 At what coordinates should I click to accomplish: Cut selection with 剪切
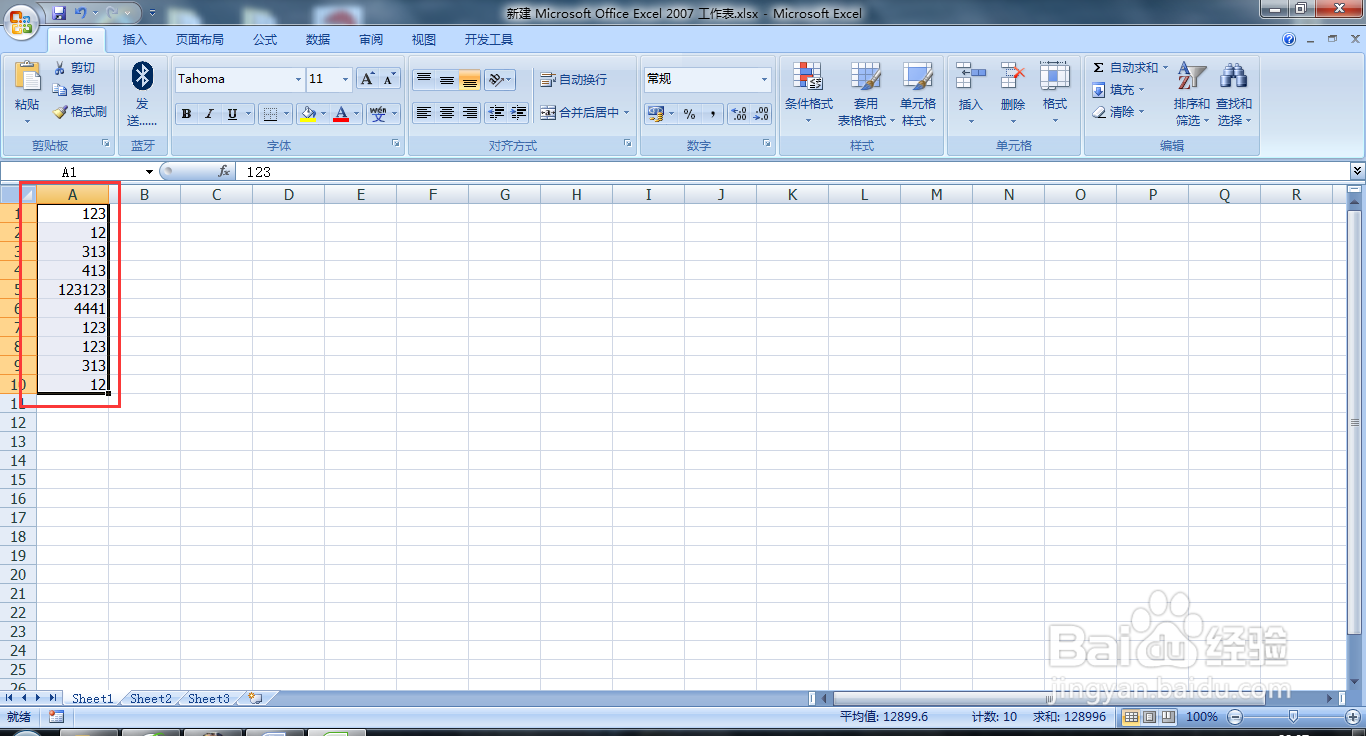tap(75, 67)
